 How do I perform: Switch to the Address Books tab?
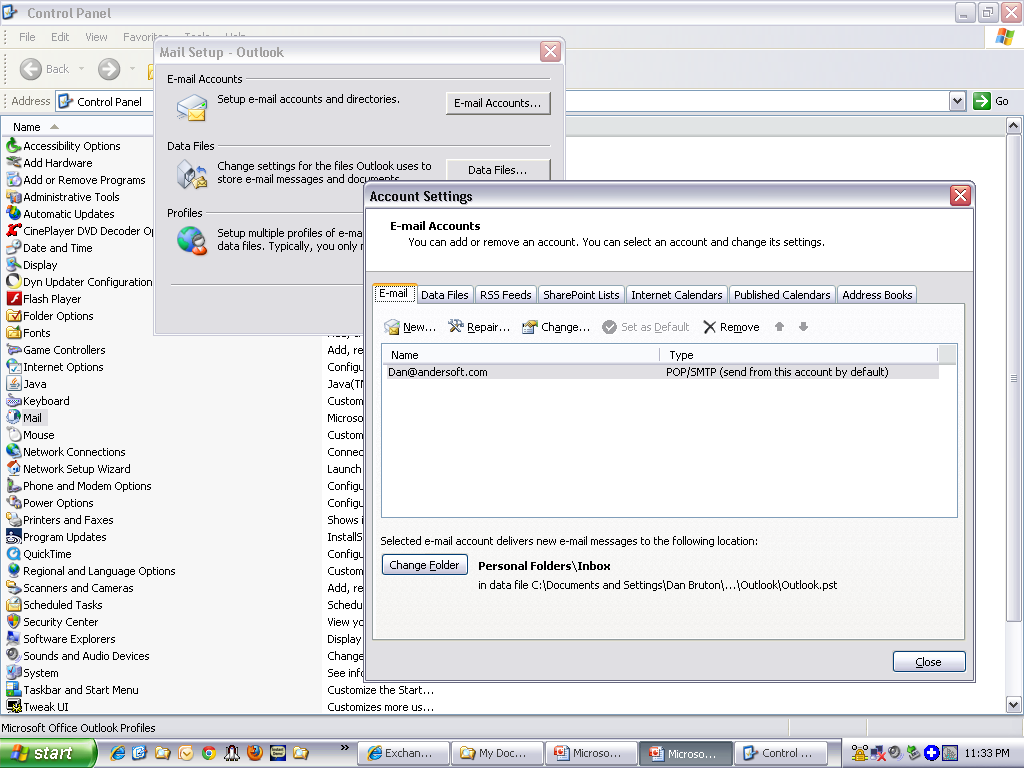(x=877, y=295)
